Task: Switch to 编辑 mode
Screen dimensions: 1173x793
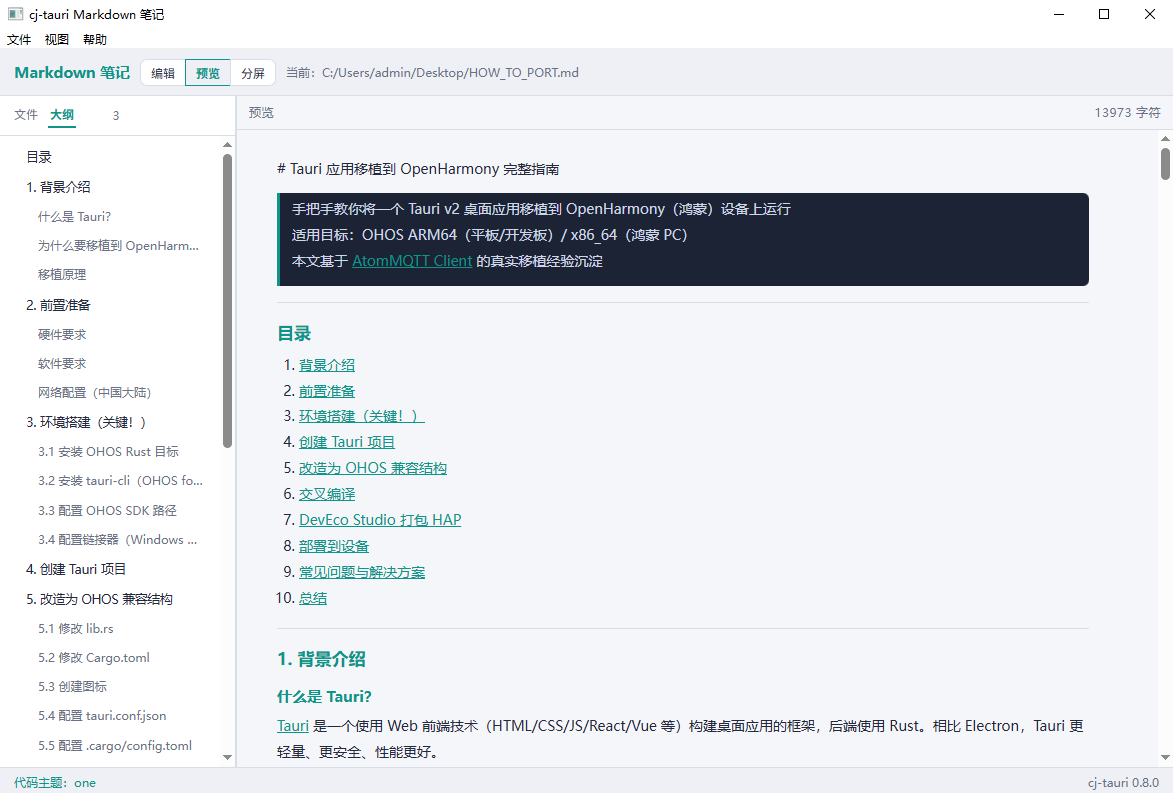Action: [x=163, y=73]
